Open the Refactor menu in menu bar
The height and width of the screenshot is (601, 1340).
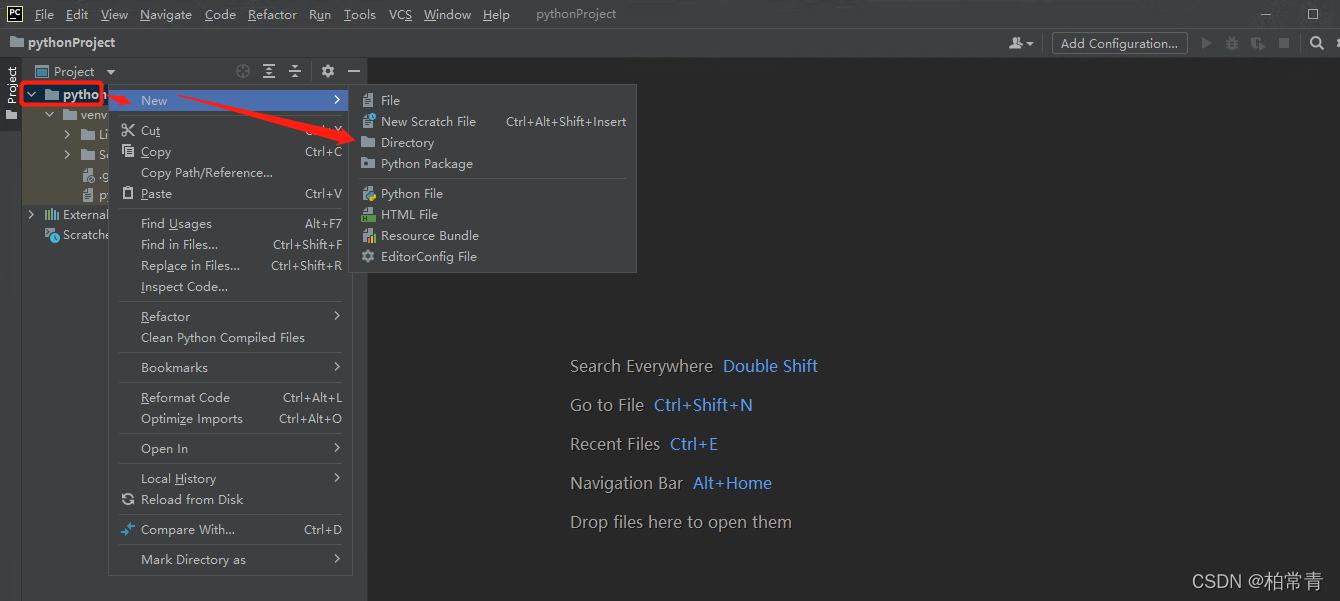click(x=272, y=14)
